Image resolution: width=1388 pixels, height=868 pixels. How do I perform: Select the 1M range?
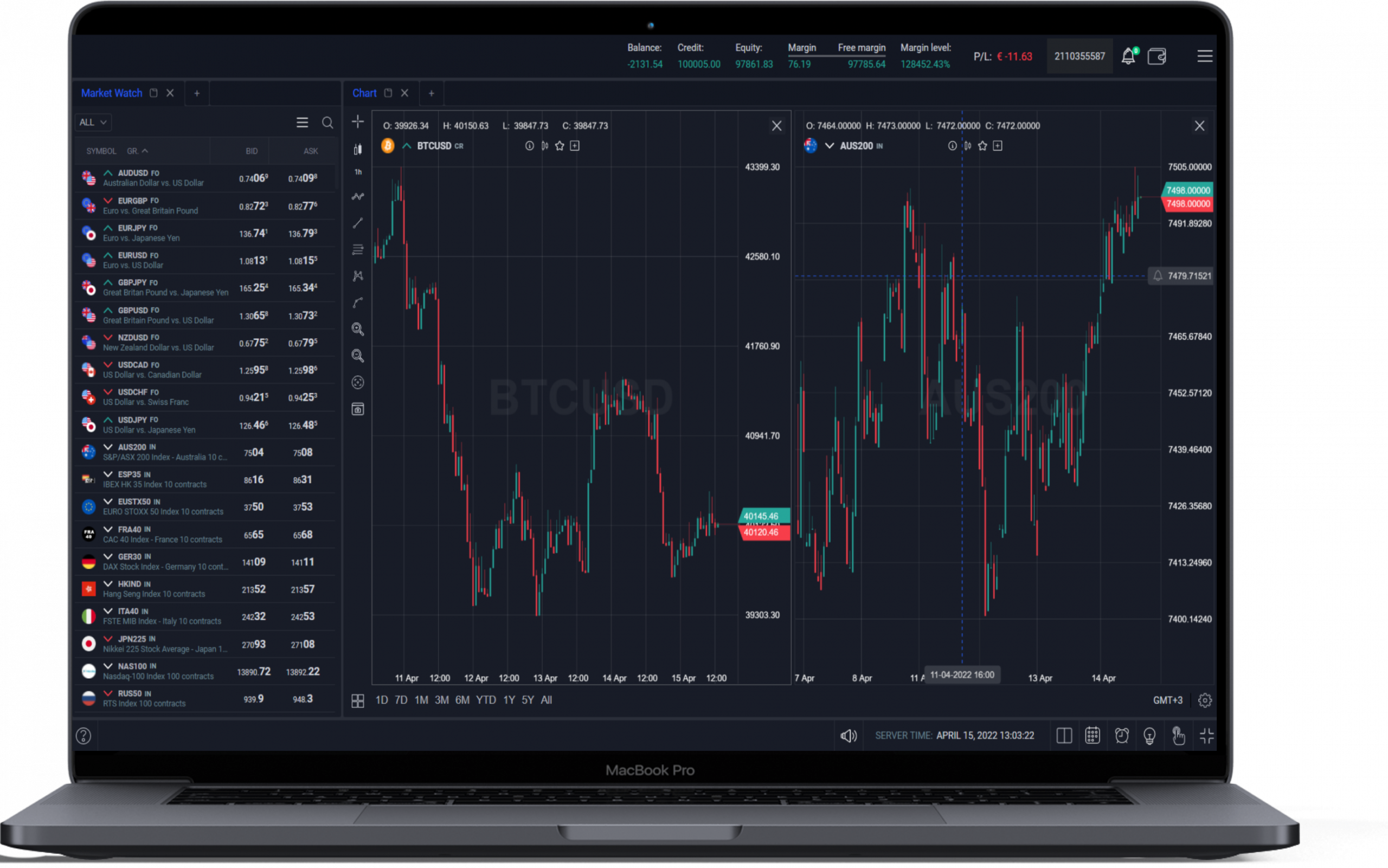coord(421,700)
